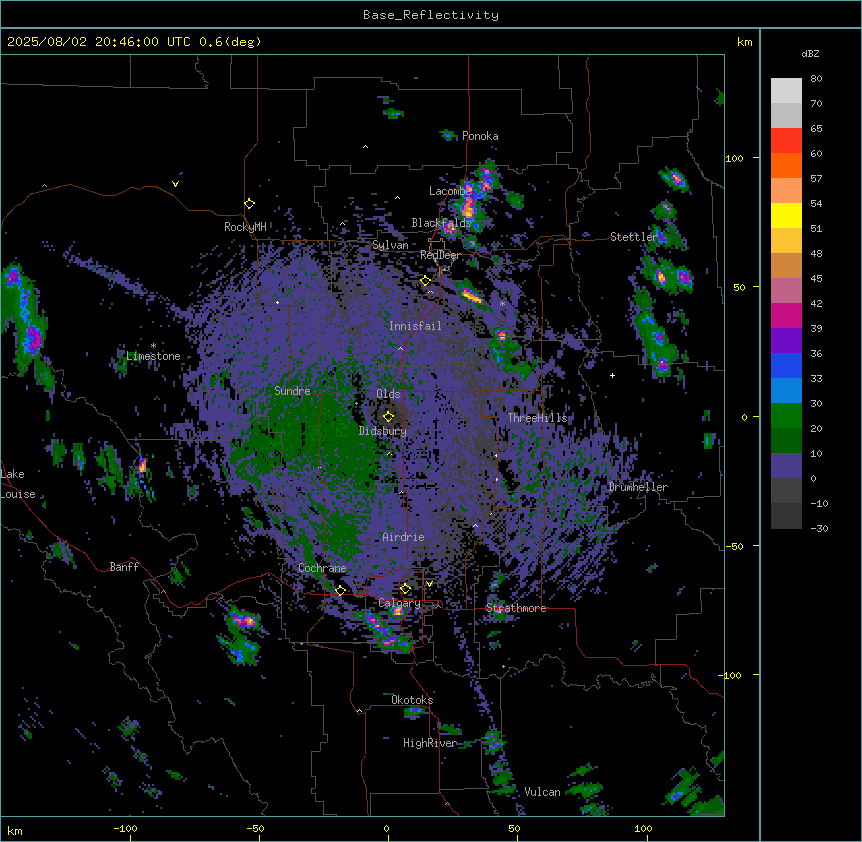Select the light gray swatch between 80 and 70
The width and height of the screenshot is (862, 842).
pos(786,90)
